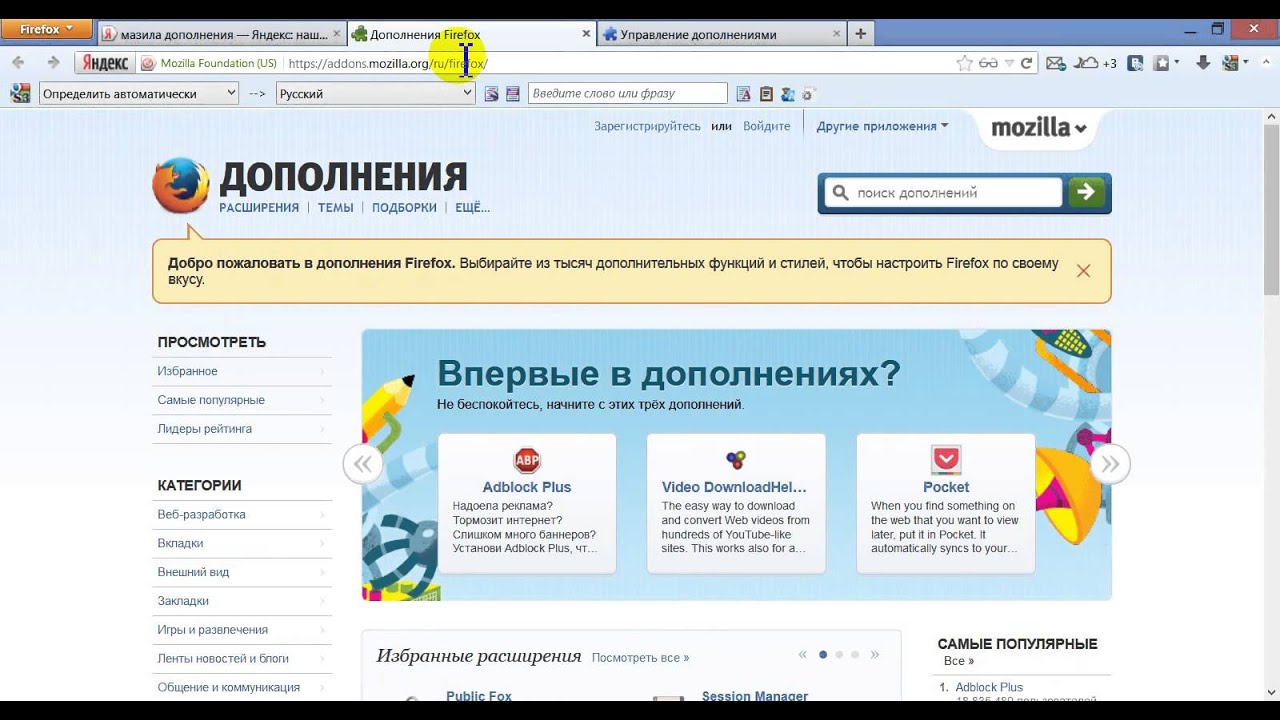The height and width of the screenshot is (720, 1280).
Task: Click the Pocket red icon
Action: coord(946,460)
